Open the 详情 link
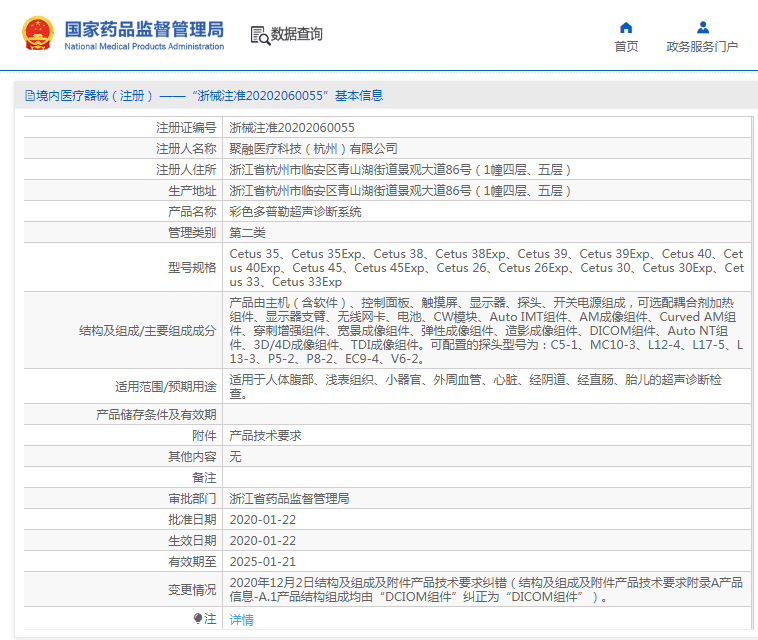 (242, 620)
